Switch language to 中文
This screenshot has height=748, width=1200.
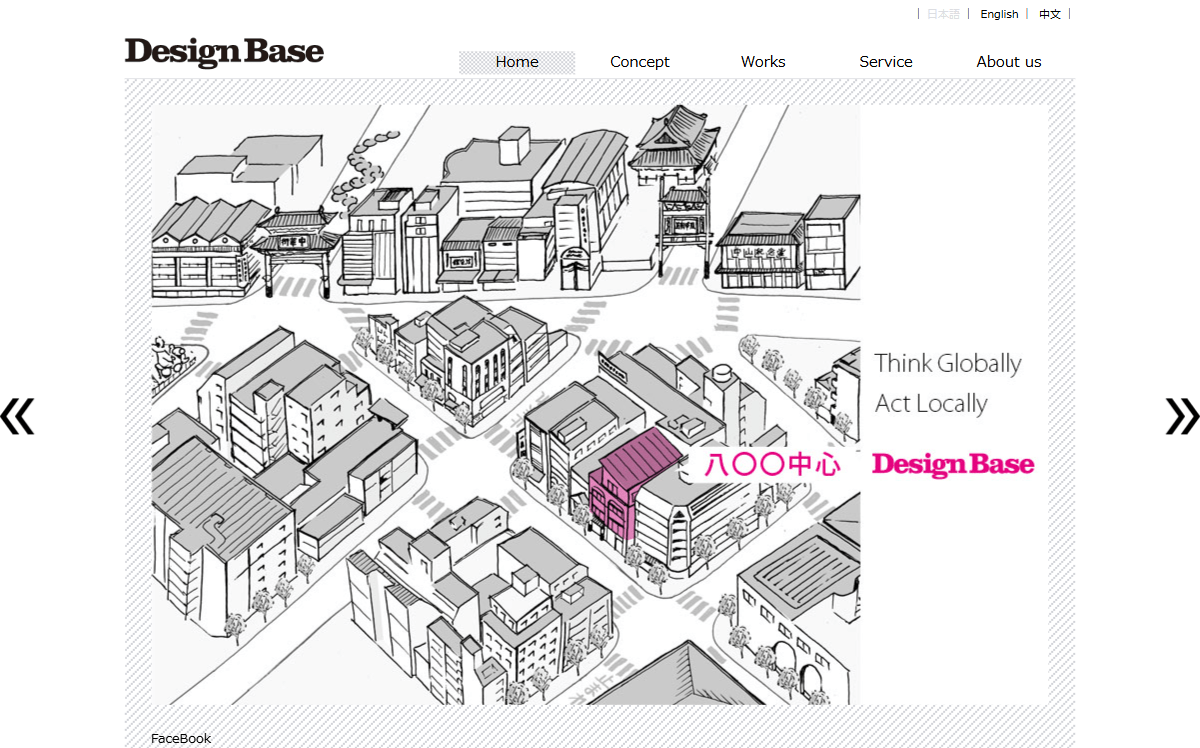(x=1050, y=14)
